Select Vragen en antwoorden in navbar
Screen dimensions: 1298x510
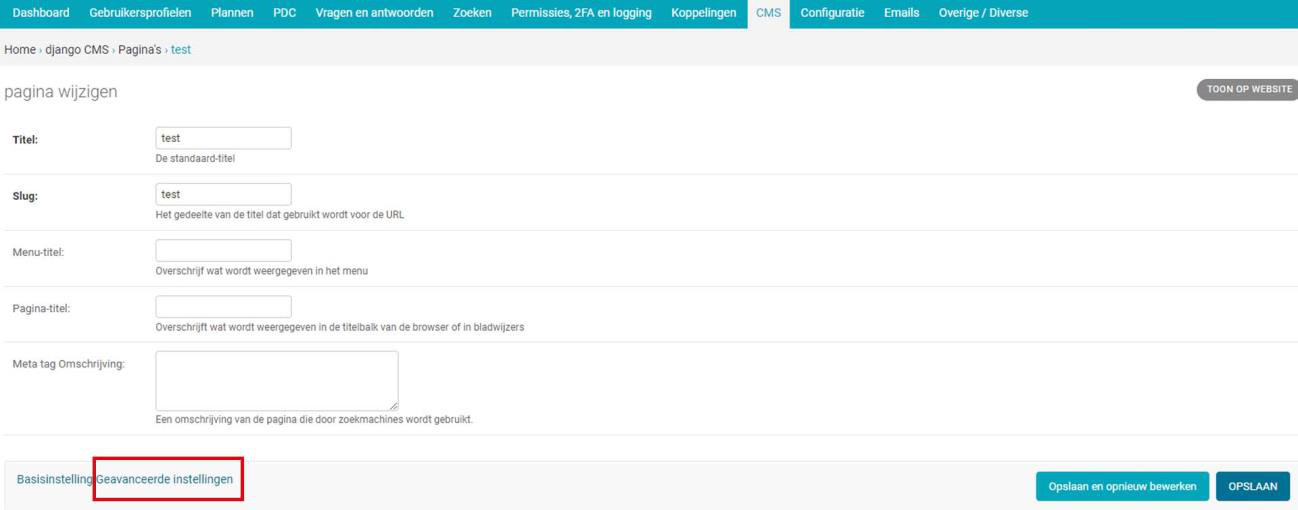pos(374,13)
